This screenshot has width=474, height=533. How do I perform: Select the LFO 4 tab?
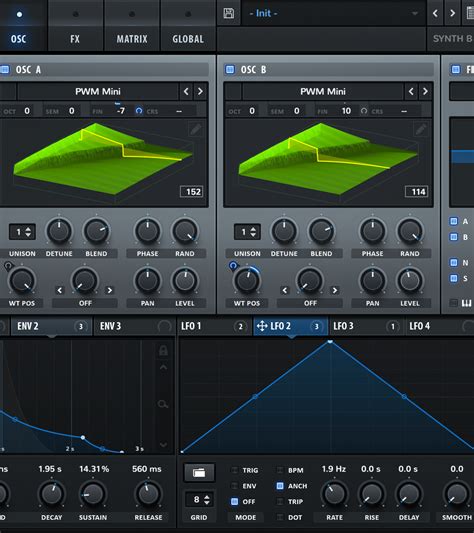[439, 326]
